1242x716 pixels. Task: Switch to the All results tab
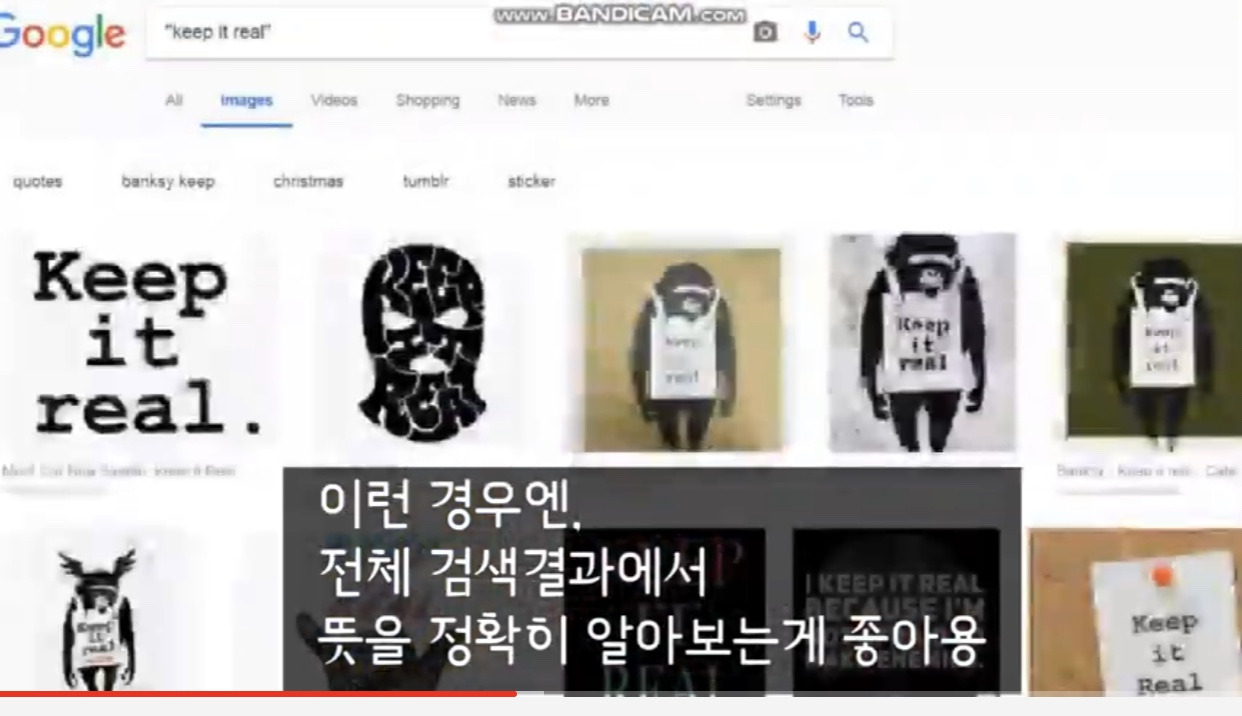174,100
